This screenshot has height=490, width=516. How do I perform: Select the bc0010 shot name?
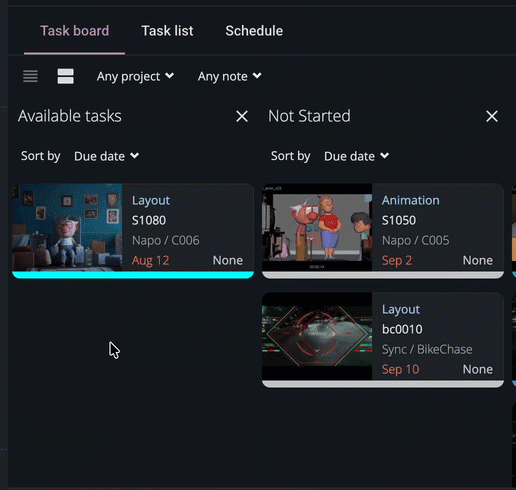coord(402,329)
